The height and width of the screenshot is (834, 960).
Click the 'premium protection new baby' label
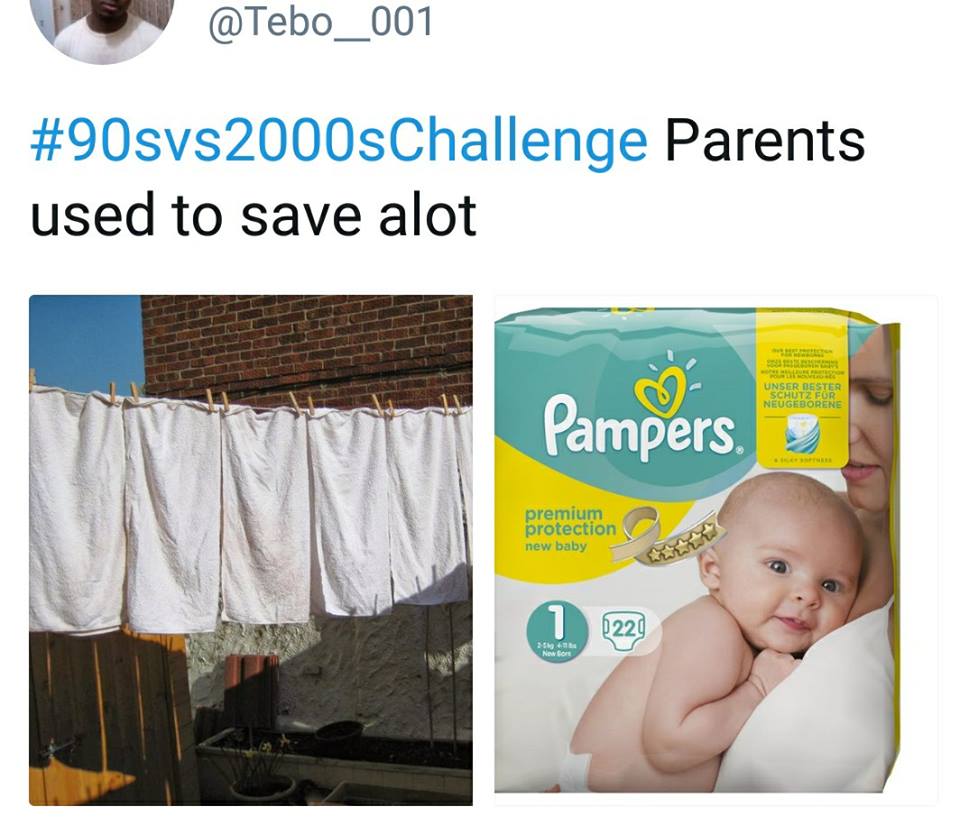click(x=570, y=529)
